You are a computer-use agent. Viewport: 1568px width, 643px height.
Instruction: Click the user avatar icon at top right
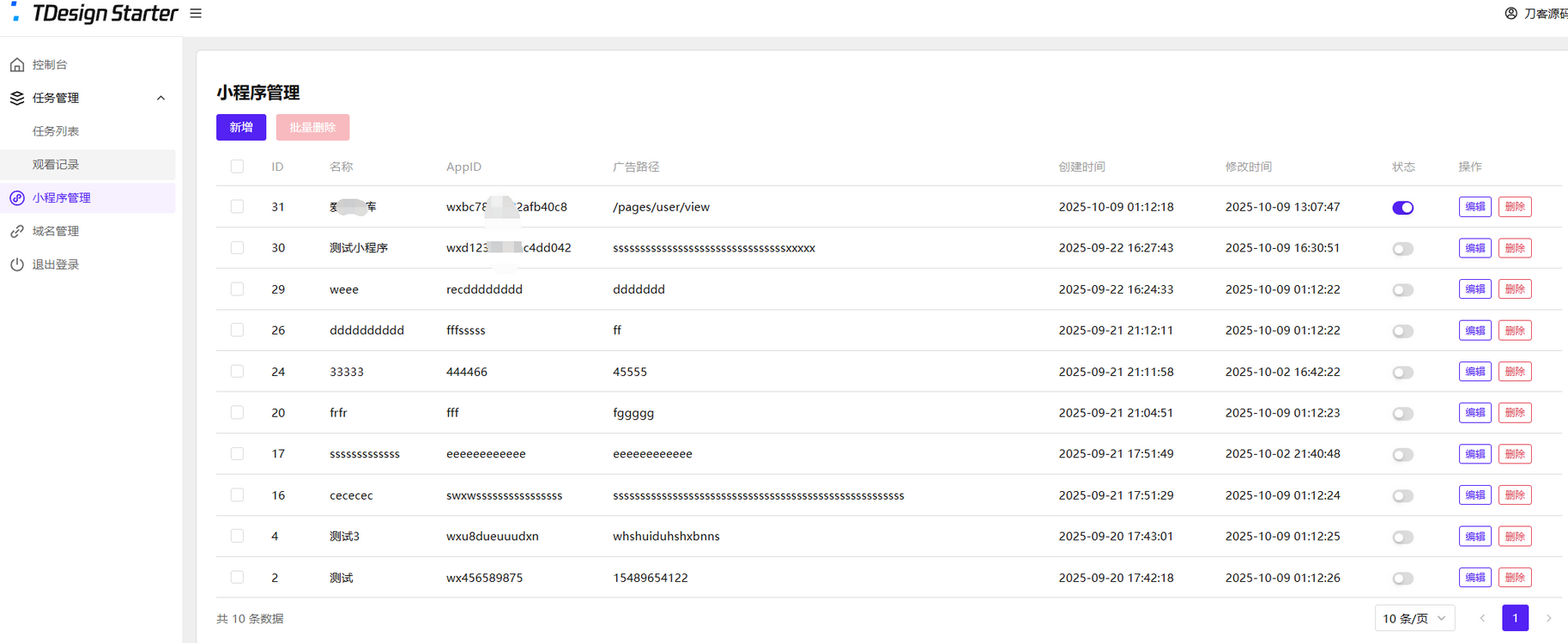(x=1510, y=14)
